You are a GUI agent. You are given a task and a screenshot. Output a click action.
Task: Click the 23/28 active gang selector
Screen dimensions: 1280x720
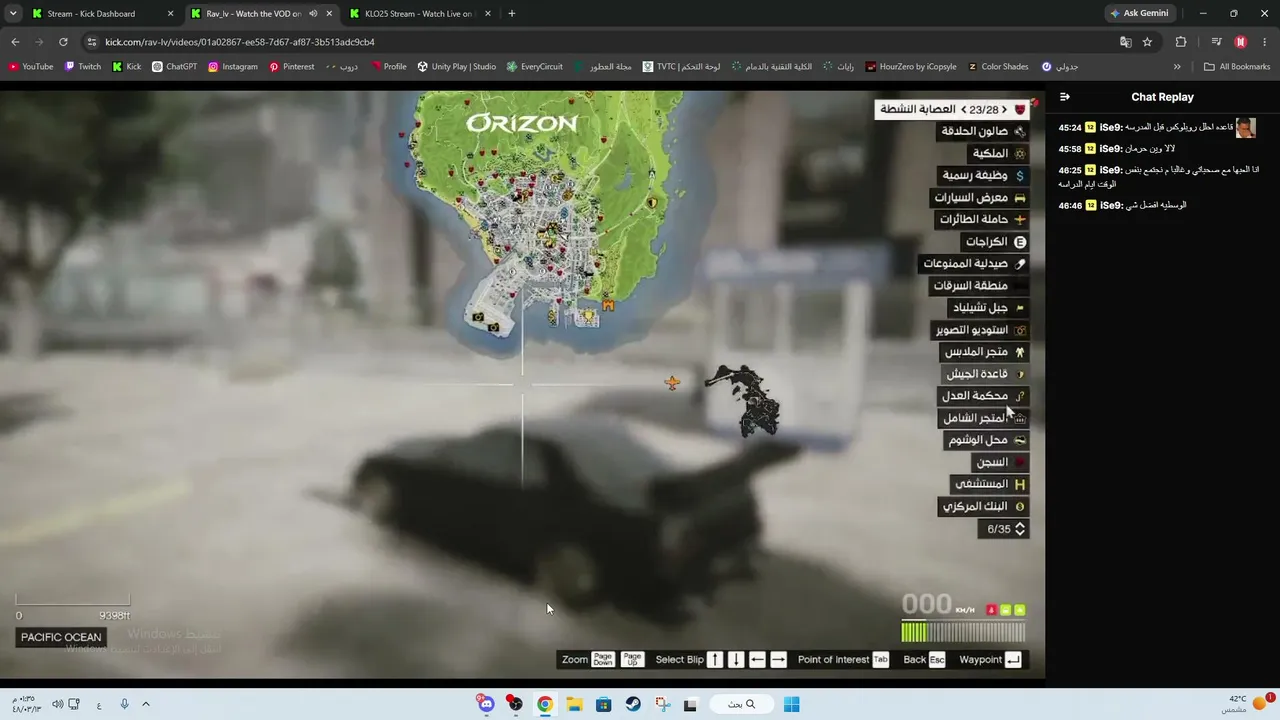(953, 109)
